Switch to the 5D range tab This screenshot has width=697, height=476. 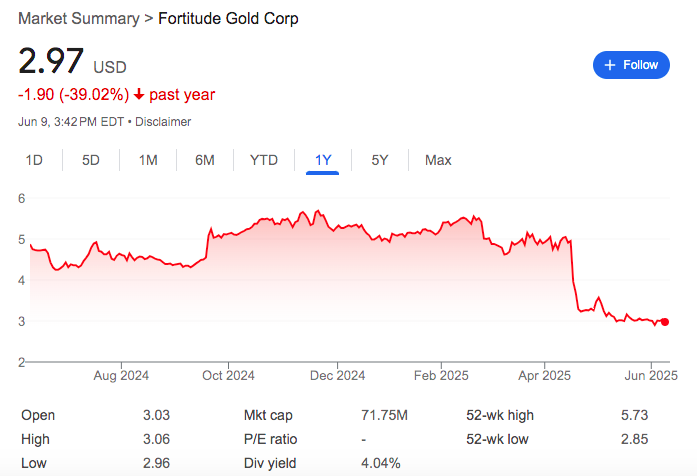click(x=91, y=160)
